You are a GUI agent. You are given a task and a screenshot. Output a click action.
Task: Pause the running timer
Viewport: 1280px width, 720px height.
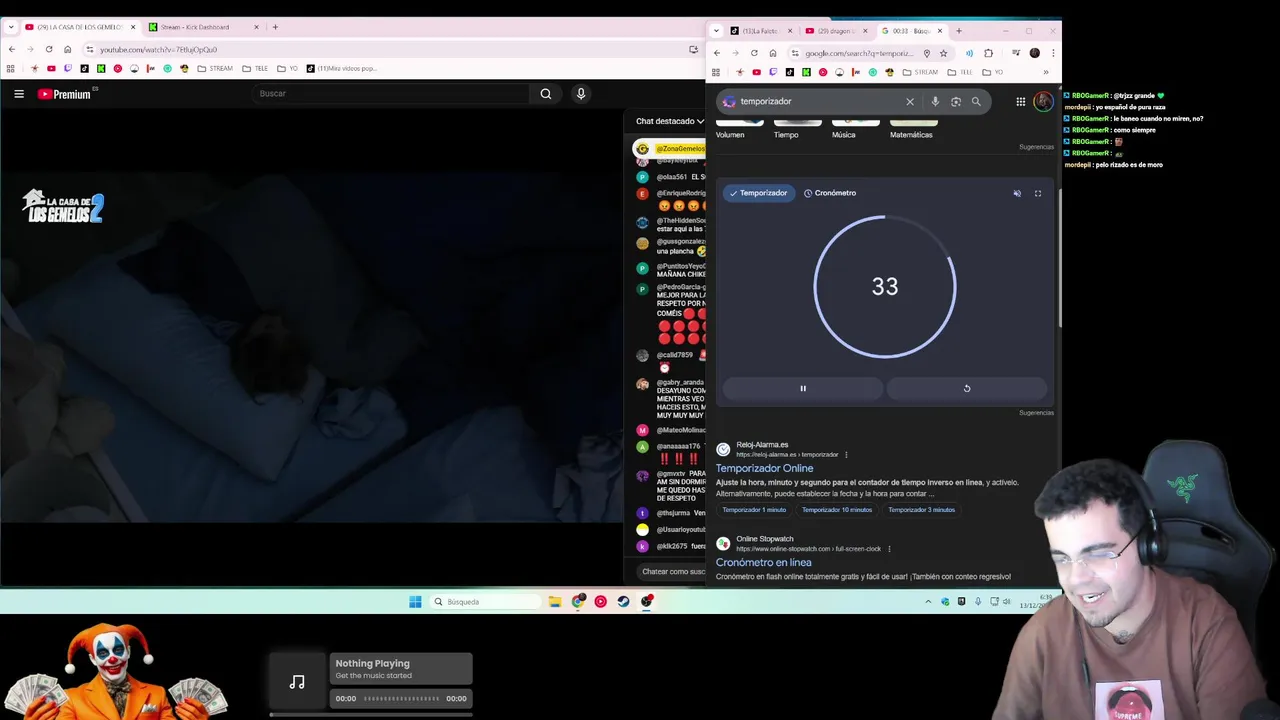[x=803, y=388]
